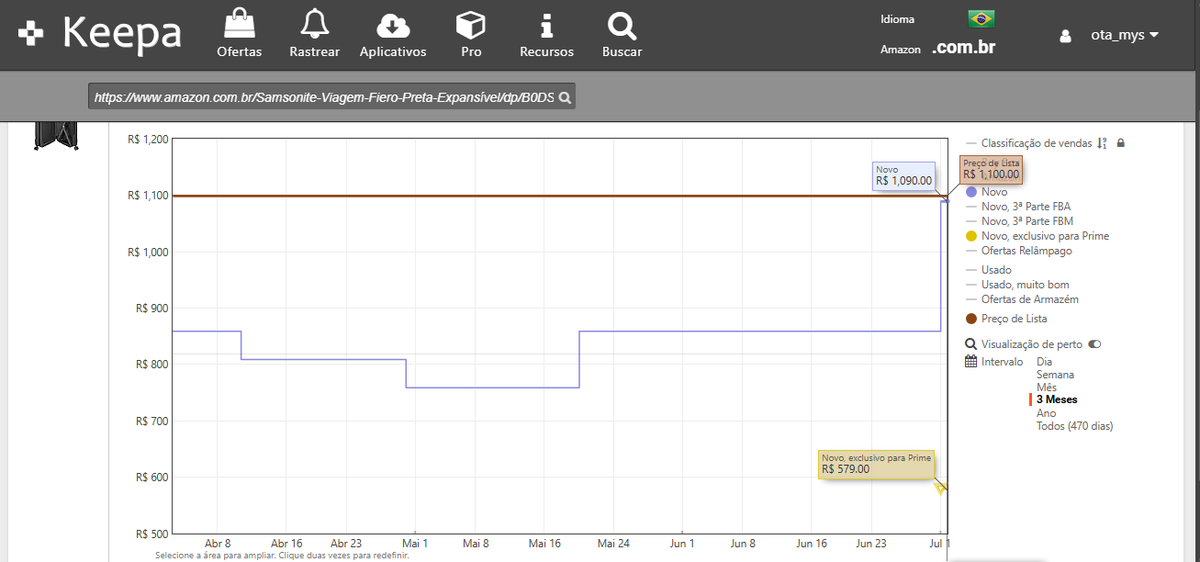Open the Rastrear bell menu
Image resolution: width=1200 pixels, height=562 pixels.
tap(314, 33)
